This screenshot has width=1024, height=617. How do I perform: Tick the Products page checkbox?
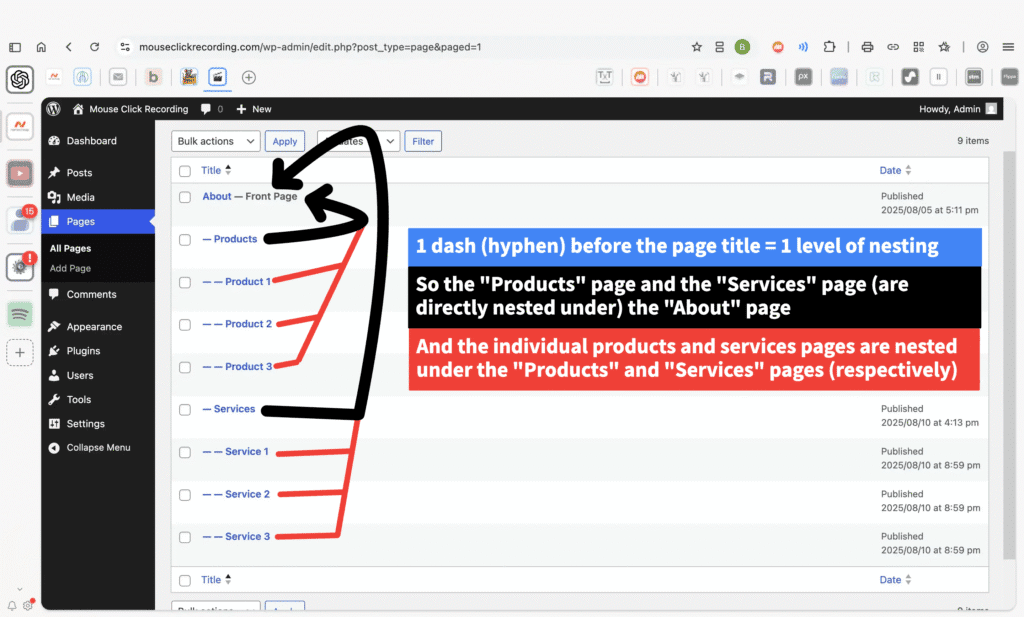185,240
